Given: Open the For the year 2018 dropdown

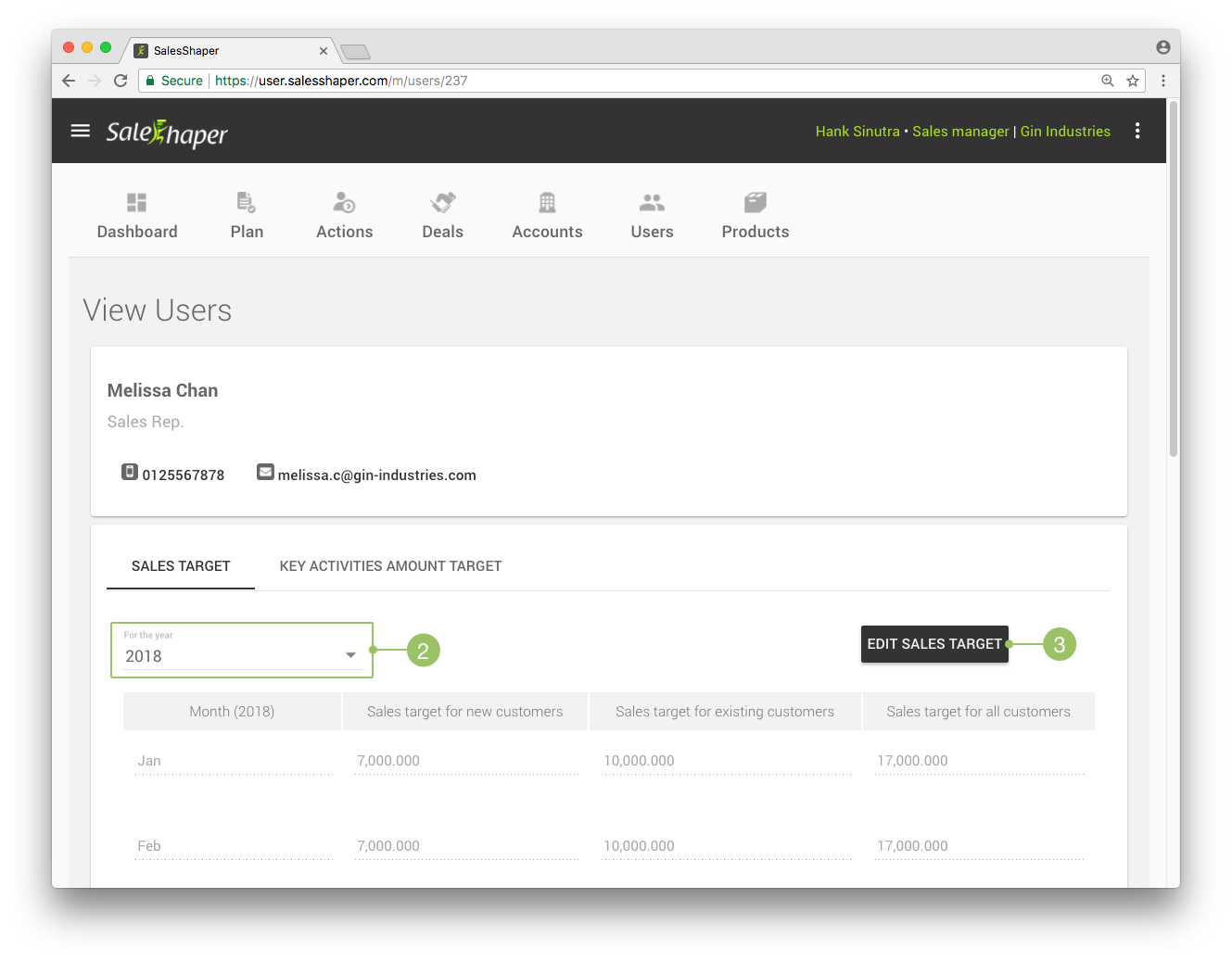Looking at the screenshot, I should click(242, 651).
